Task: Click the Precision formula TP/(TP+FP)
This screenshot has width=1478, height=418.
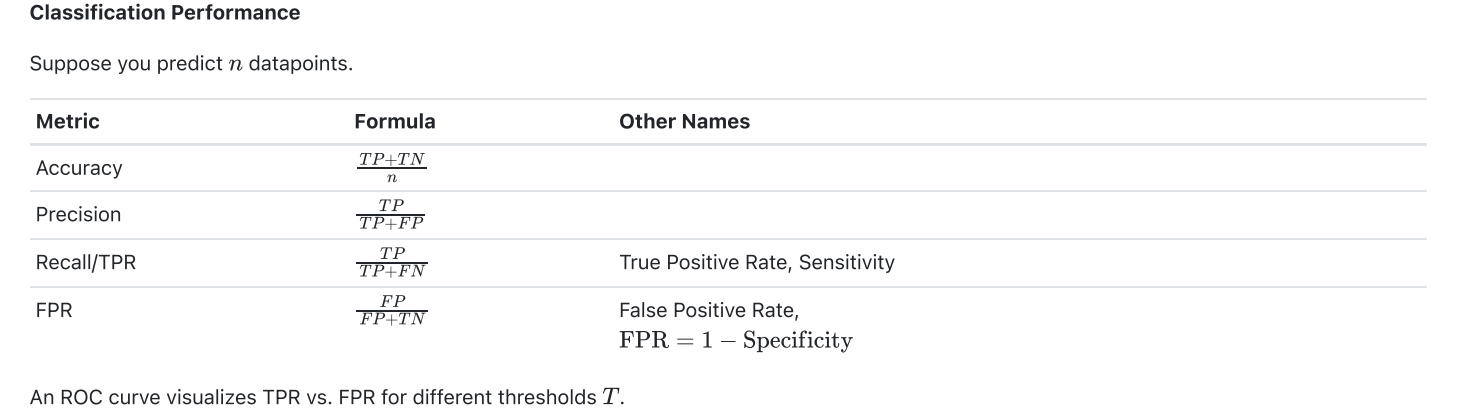Action: click(x=391, y=215)
